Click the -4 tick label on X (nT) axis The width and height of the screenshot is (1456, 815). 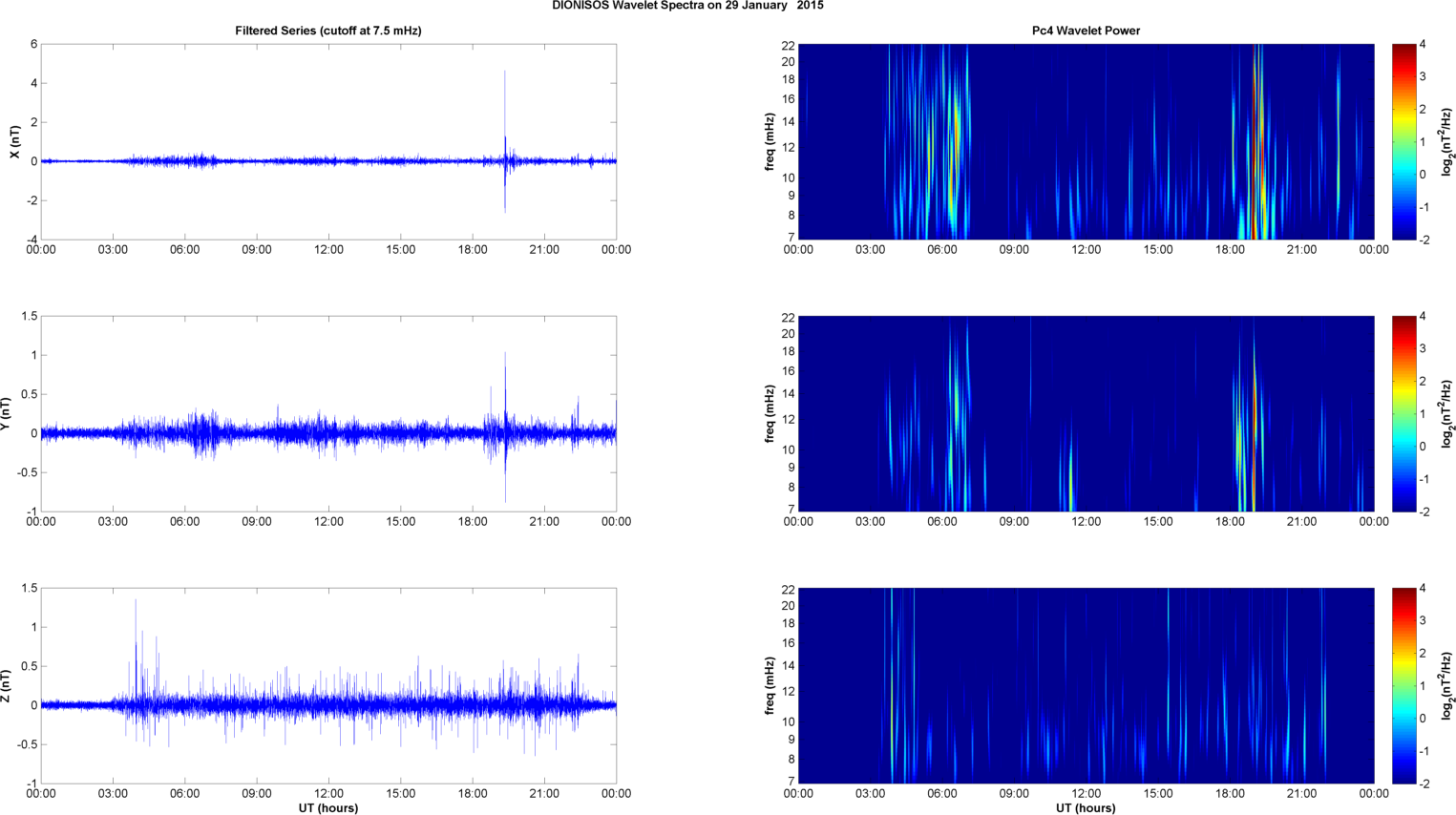tap(32, 240)
